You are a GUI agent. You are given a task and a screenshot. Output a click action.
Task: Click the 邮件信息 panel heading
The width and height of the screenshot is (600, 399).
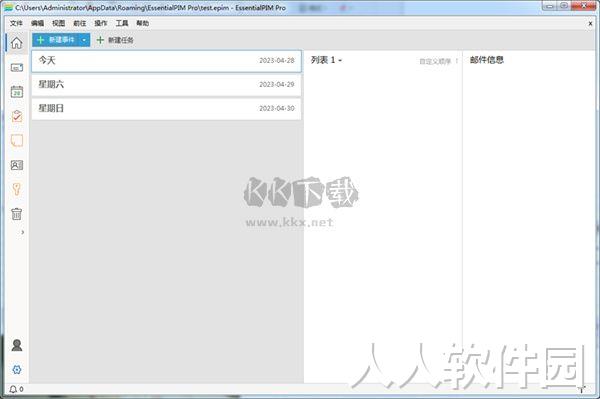click(487, 60)
